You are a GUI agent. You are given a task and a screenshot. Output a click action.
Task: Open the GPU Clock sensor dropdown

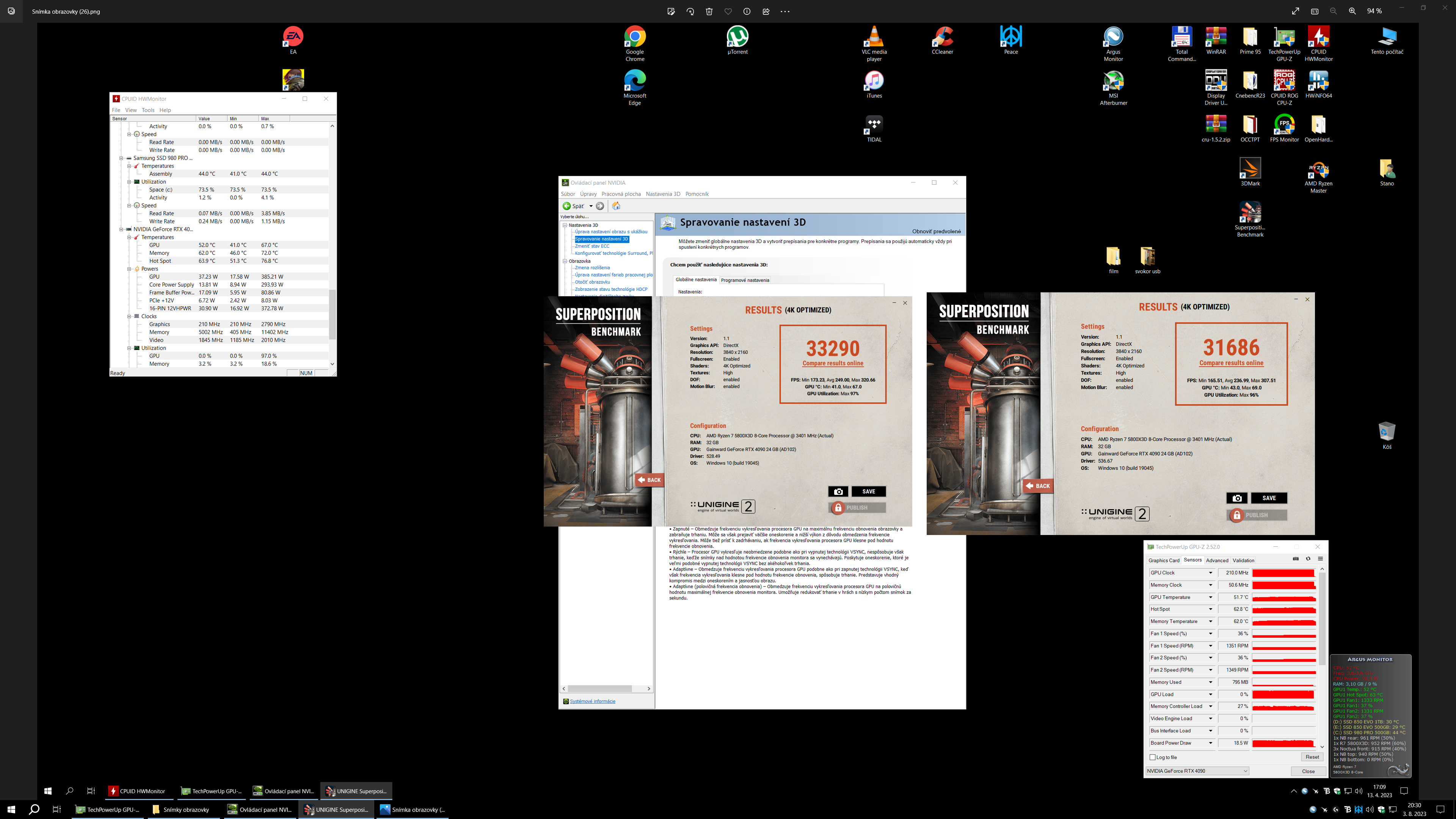point(1211,573)
